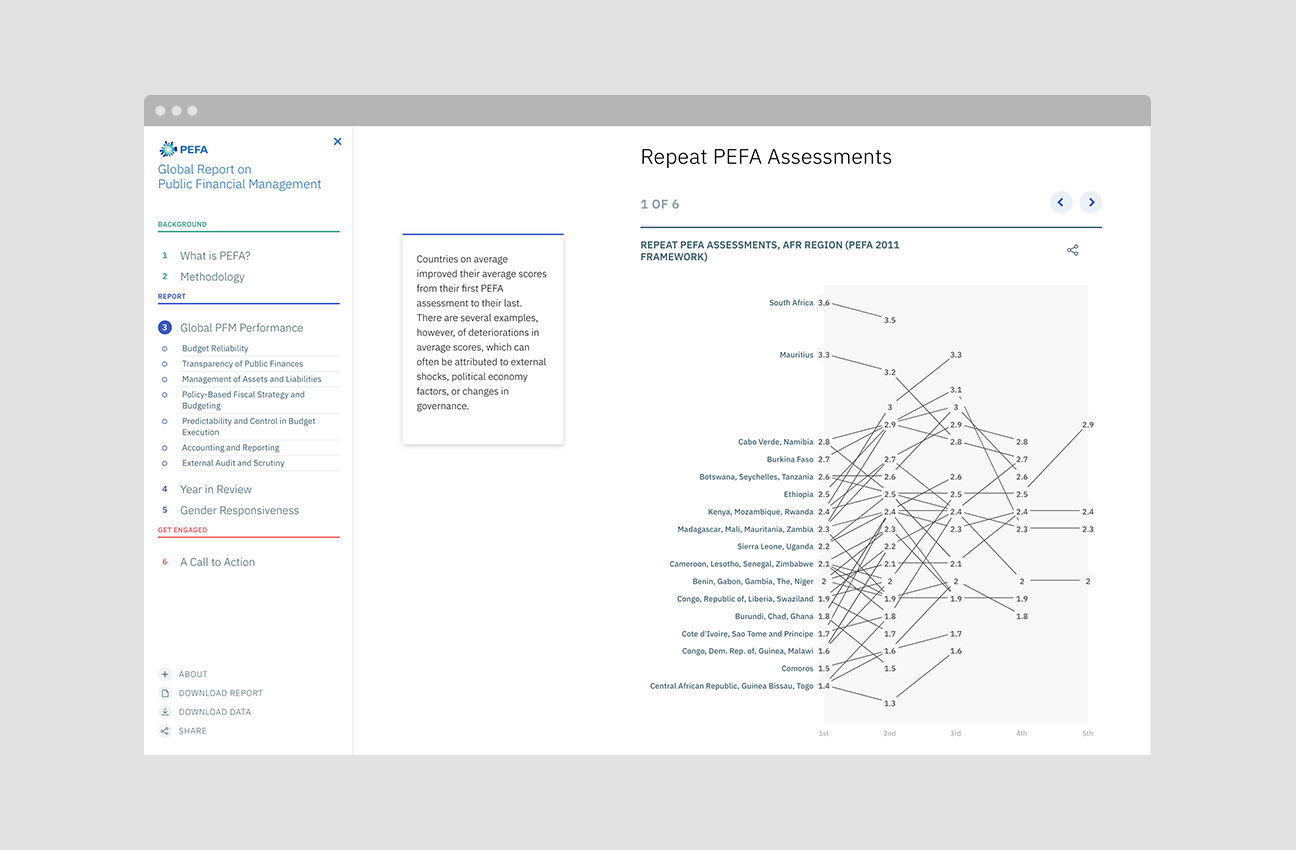Viewport: 1296px width, 850px height.
Task: Select the Transparency of Public Finances bullet
Action: pos(165,364)
